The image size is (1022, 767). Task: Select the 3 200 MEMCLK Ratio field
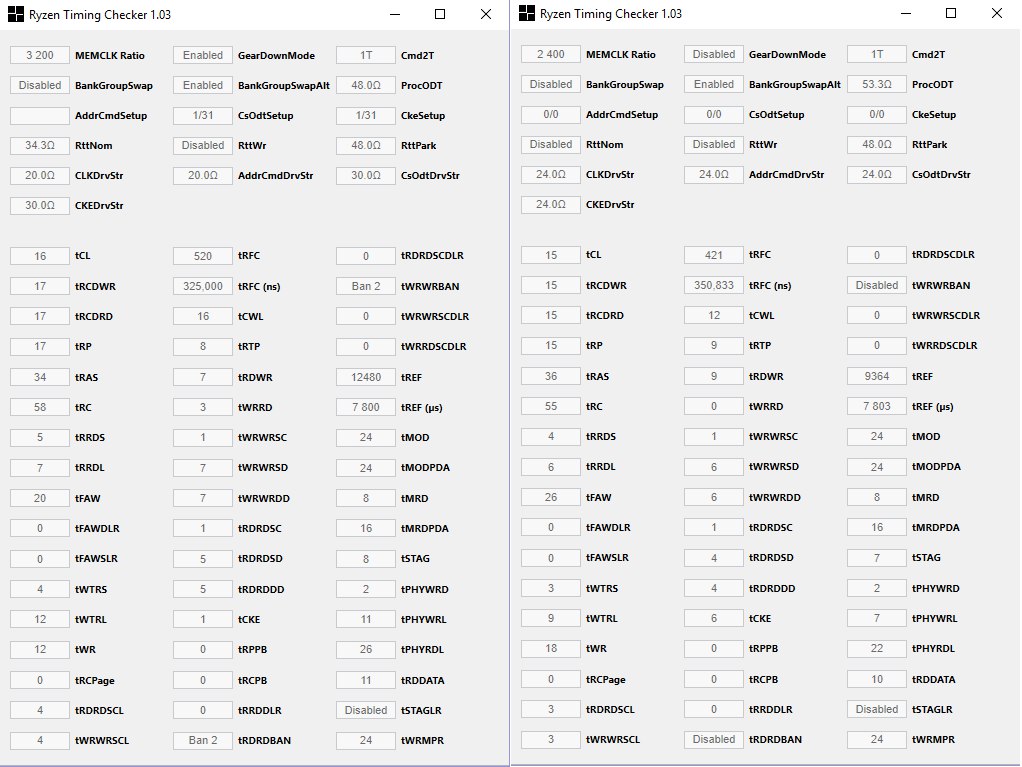(x=40, y=55)
